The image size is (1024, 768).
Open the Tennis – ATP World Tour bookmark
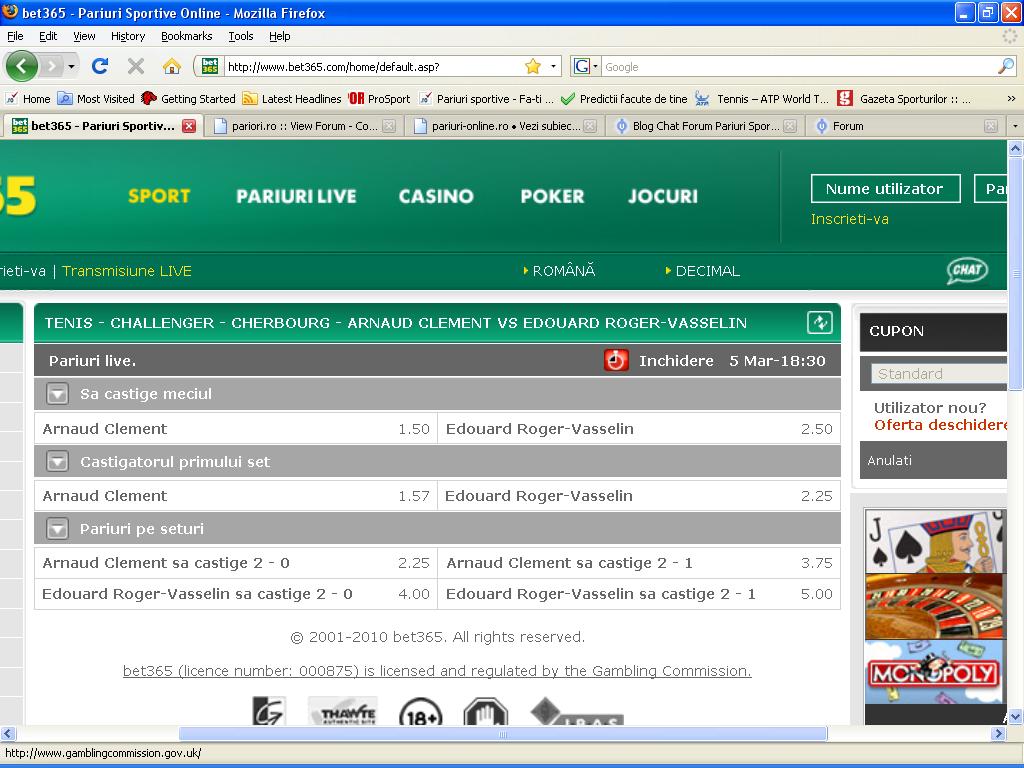pos(761,99)
